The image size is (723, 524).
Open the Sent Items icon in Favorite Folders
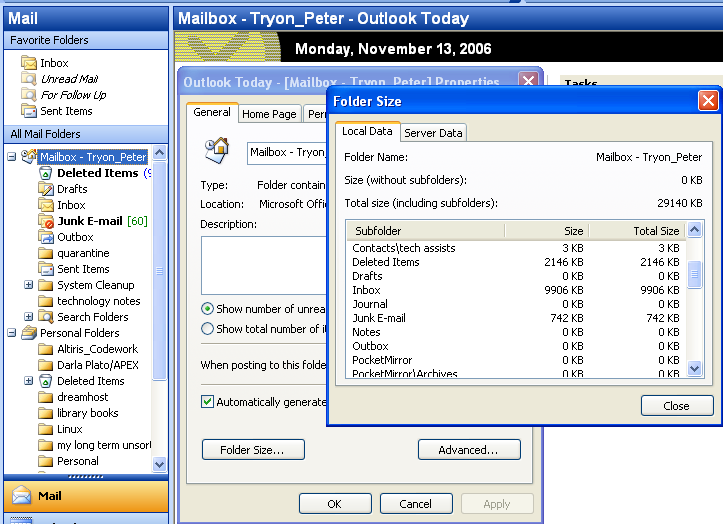(x=28, y=111)
